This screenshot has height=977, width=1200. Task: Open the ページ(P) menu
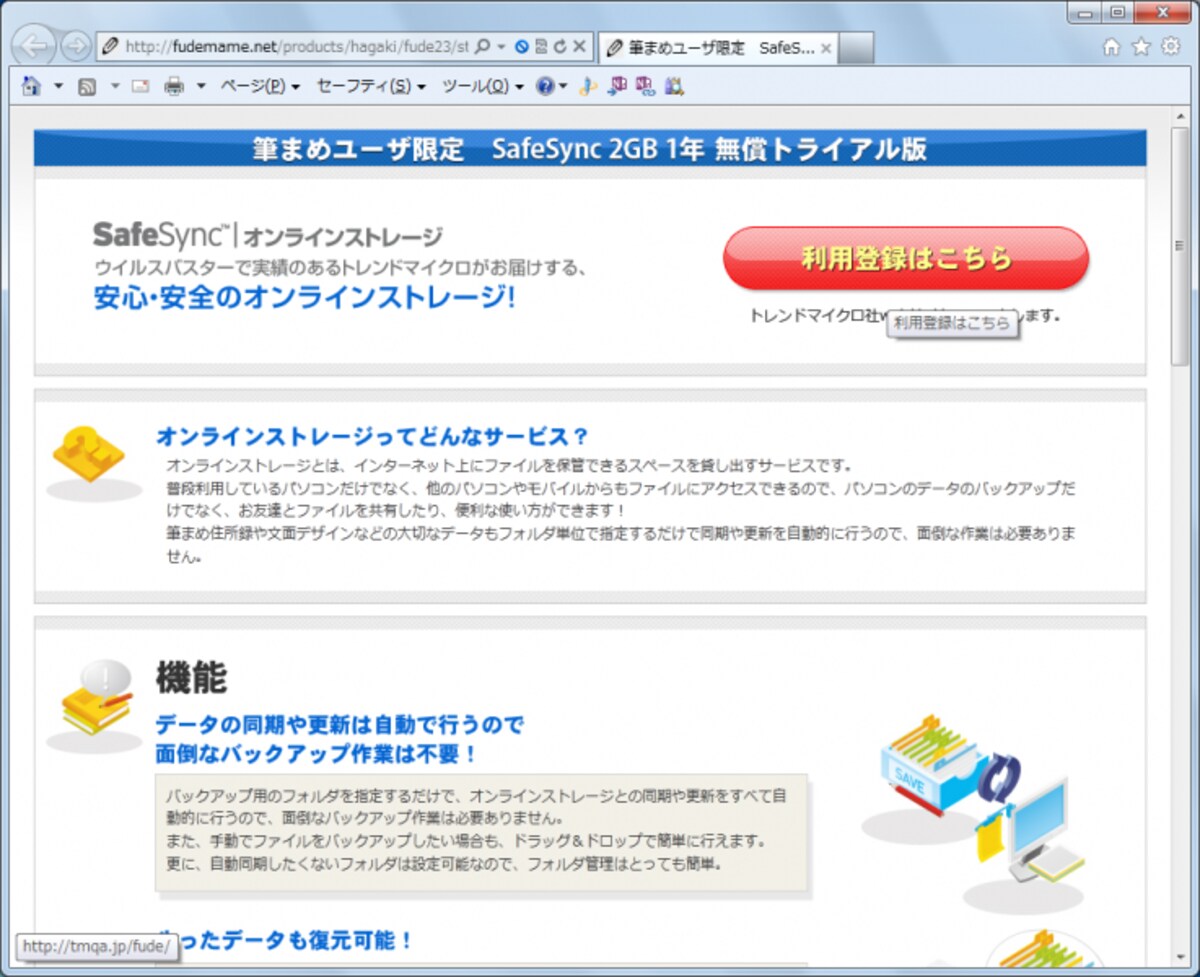click(260, 87)
